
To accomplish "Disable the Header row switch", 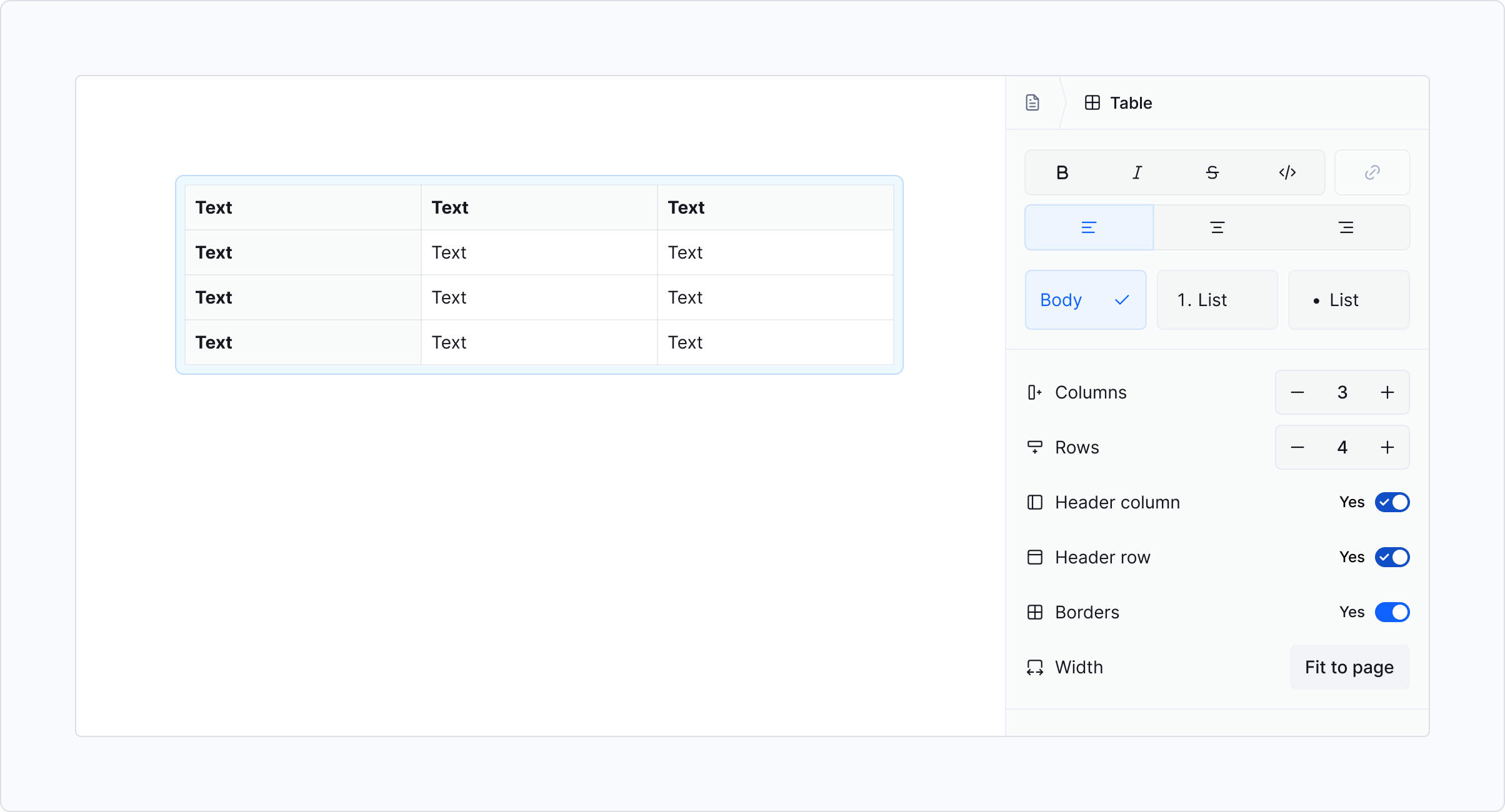I will tap(1392, 557).
